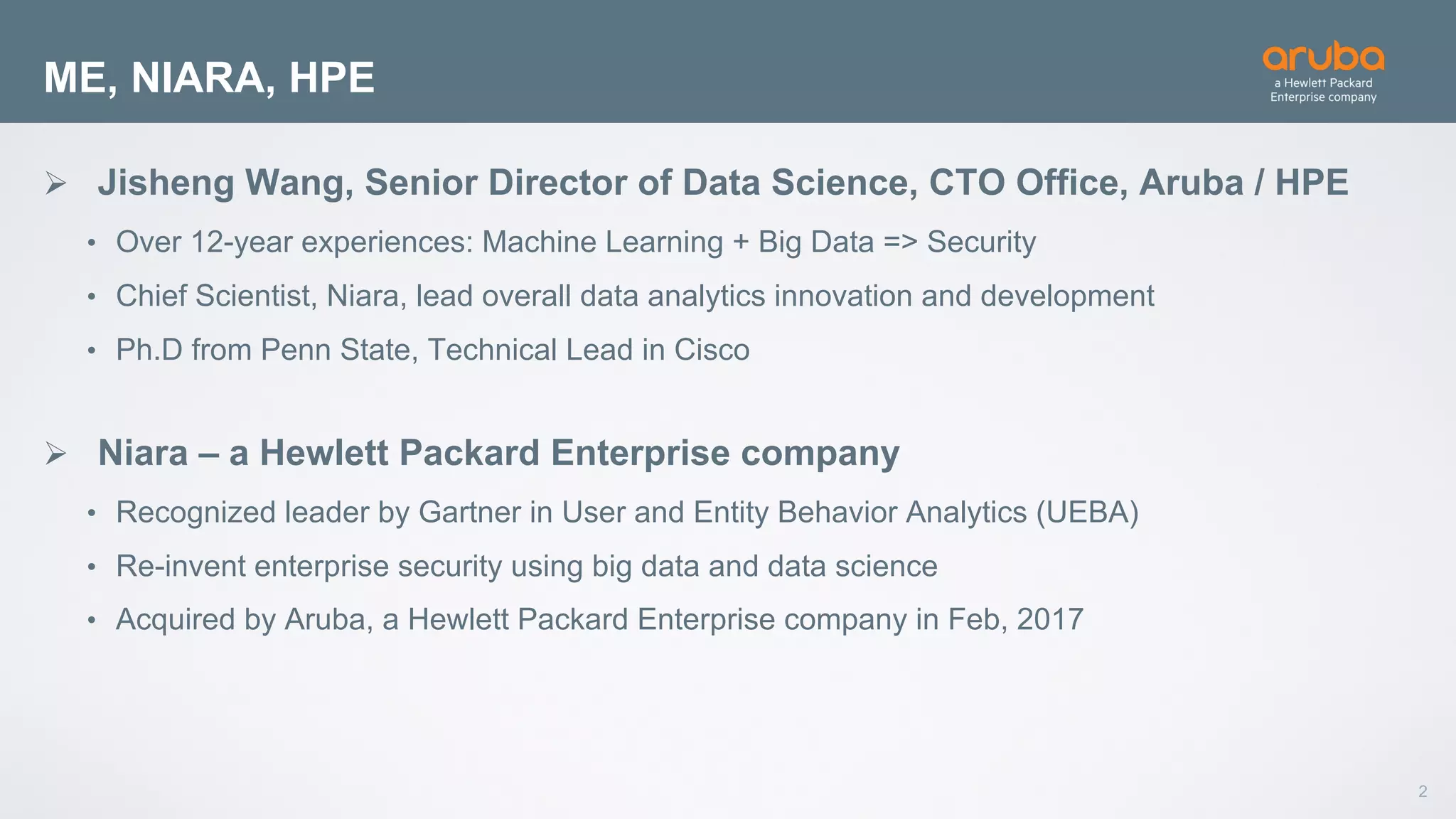Click the 'Re-invent enterprise security' line
The image size is (1456, 819).
click(x=526, y=567)
